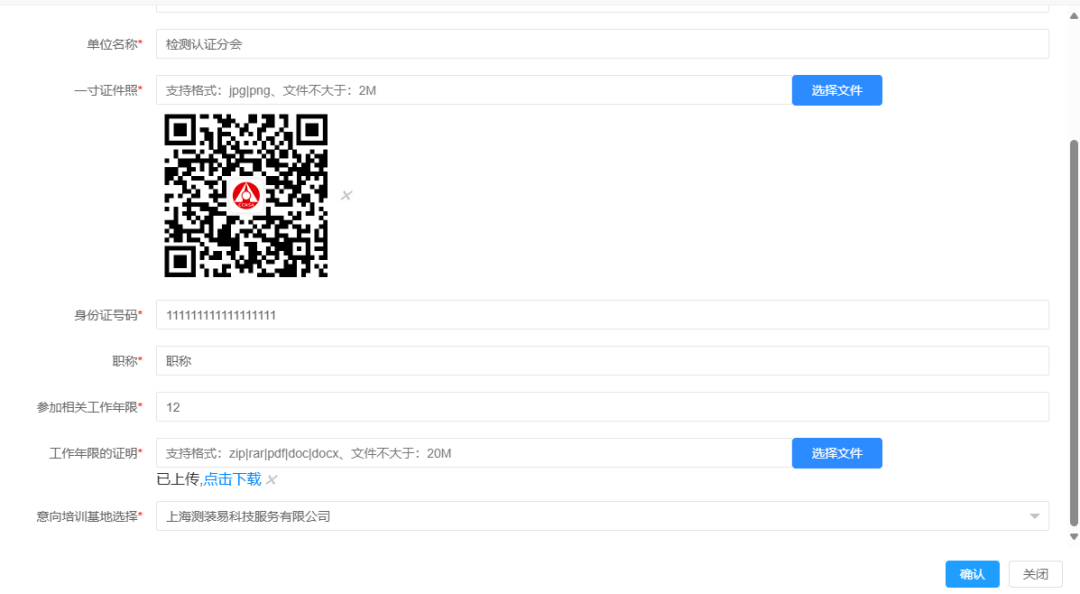Click the blue 确认 confirm button

[971, 574]
